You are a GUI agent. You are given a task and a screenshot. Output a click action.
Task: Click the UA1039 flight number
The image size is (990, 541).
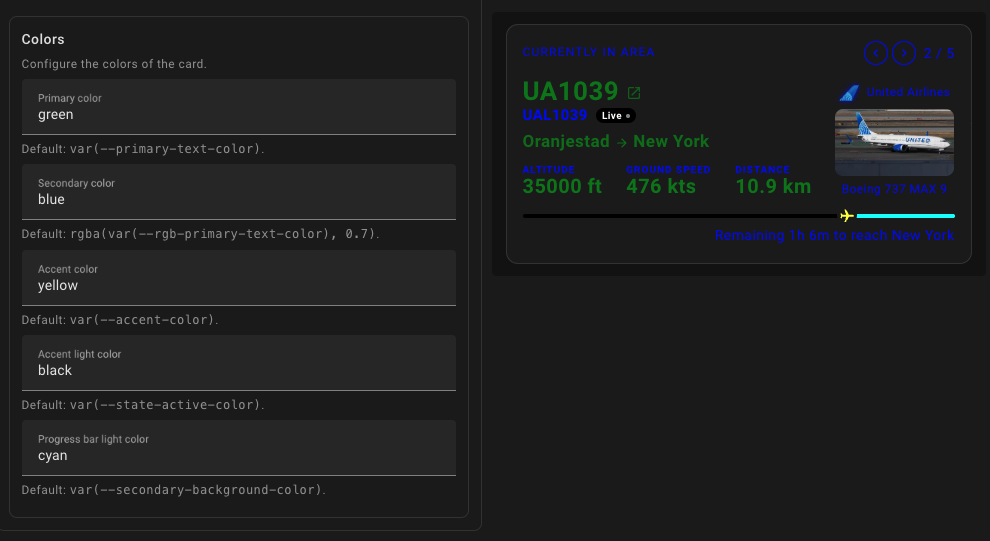[x=570, y=92]
